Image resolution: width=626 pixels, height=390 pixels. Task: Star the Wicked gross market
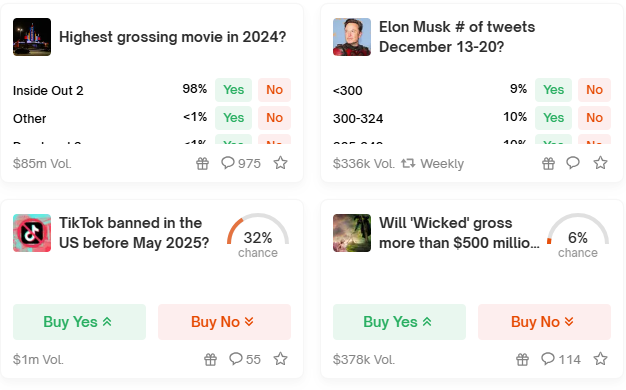point(600,359)
